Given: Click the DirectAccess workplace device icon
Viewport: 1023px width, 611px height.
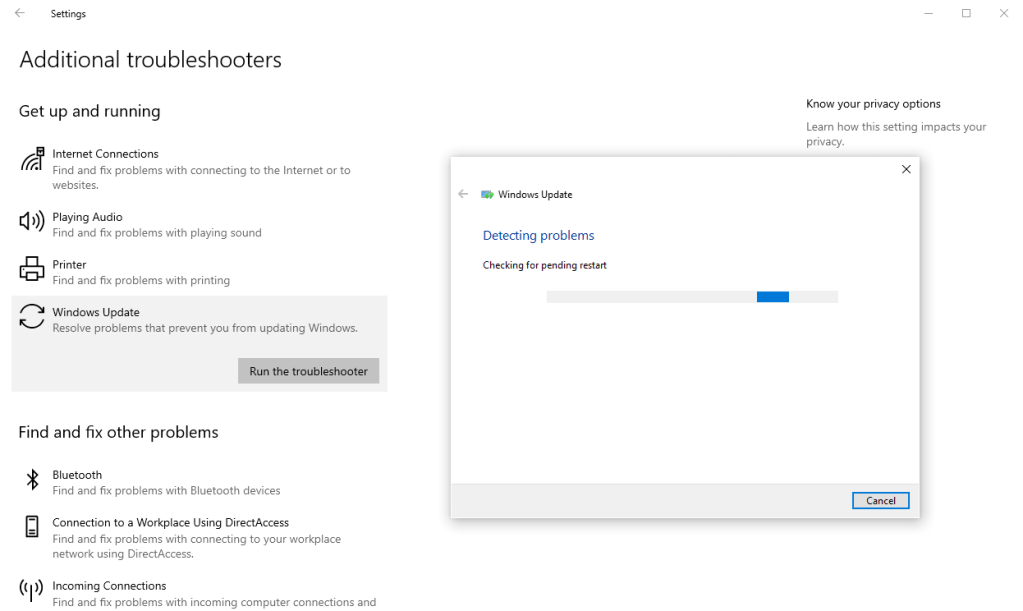Looking at the screenshot, I should (x=32, y=527).
